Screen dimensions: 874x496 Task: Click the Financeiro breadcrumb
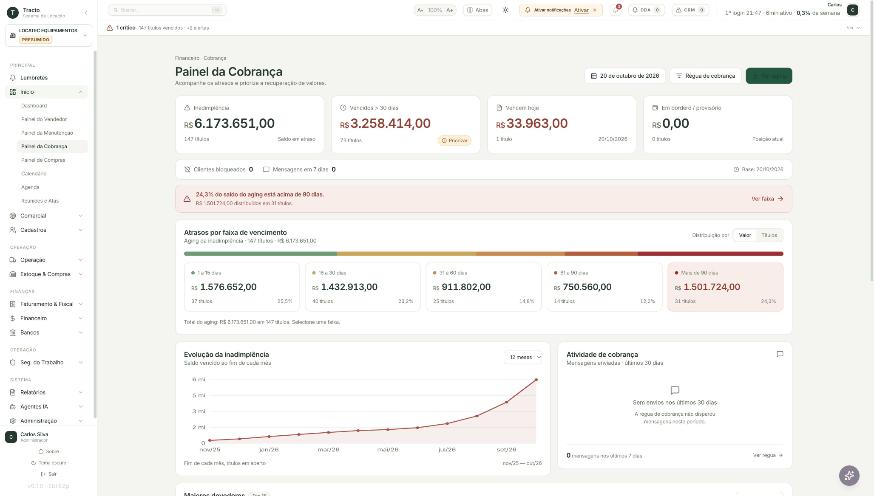click(x=187, y=58)
